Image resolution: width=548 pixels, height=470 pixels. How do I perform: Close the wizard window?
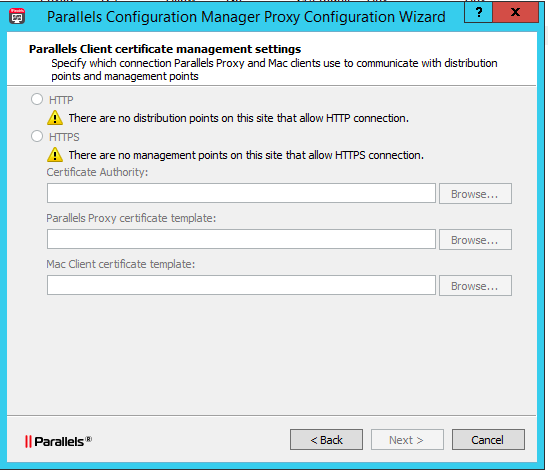(x=515, y=12)
